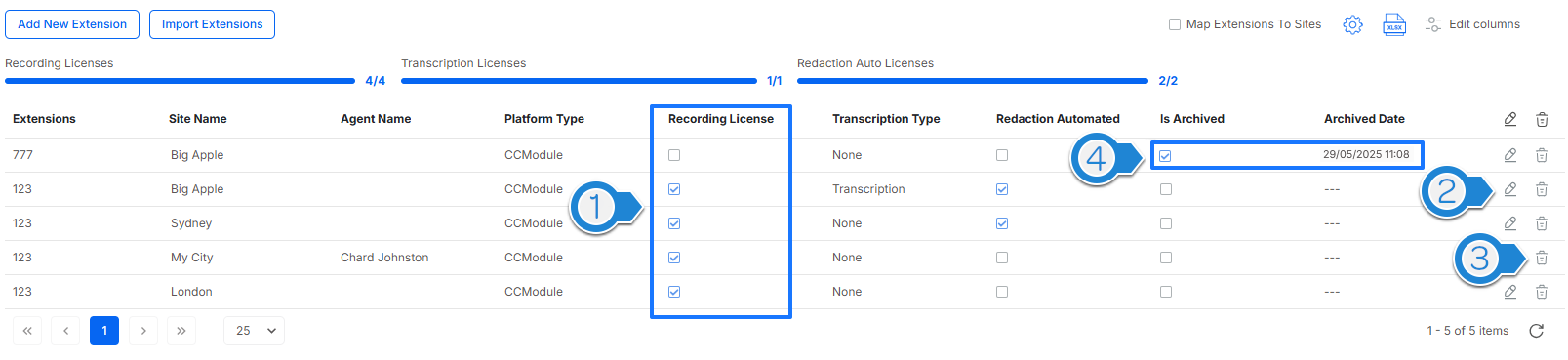Check Is Archived for My City row

point(1166,258)
